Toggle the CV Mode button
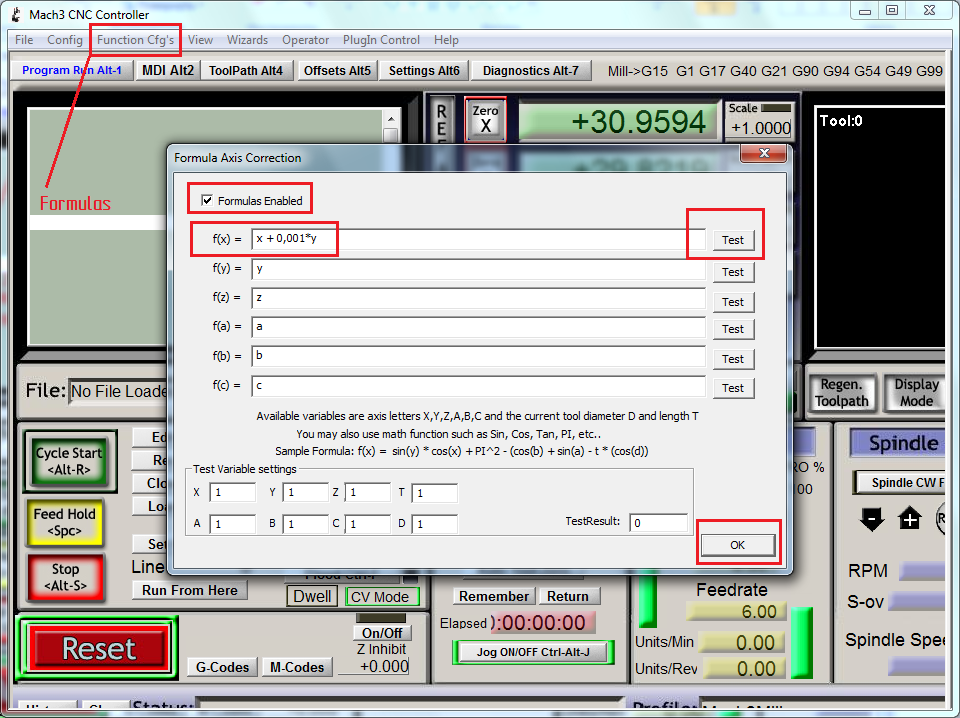960x718 pixels. pyautogui.click(x=381, y=597)
